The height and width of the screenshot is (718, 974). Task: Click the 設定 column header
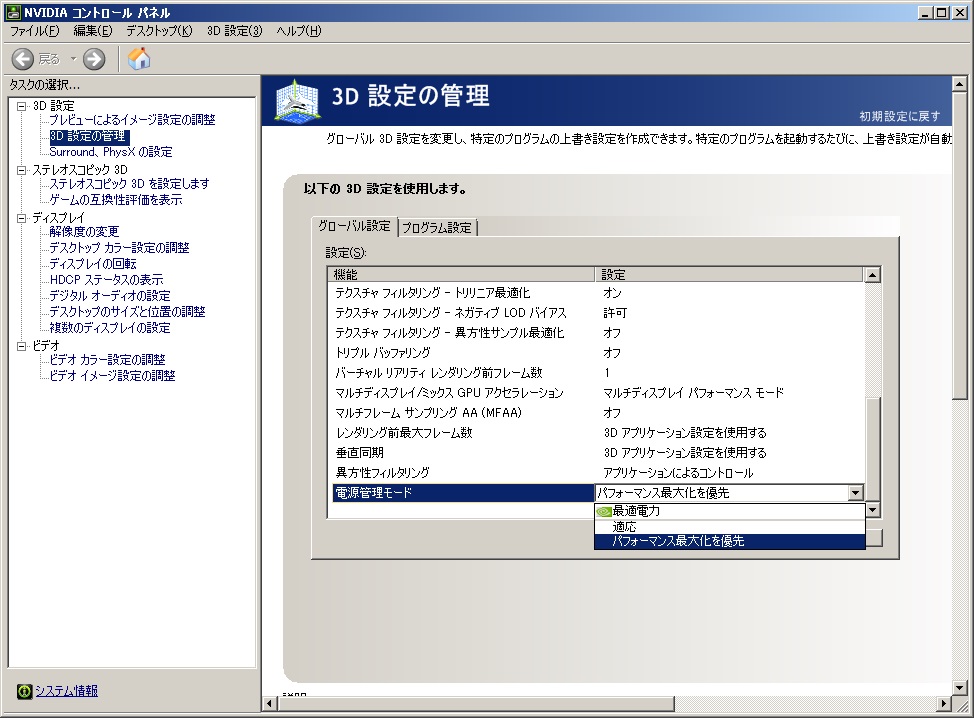coord(729,275)
